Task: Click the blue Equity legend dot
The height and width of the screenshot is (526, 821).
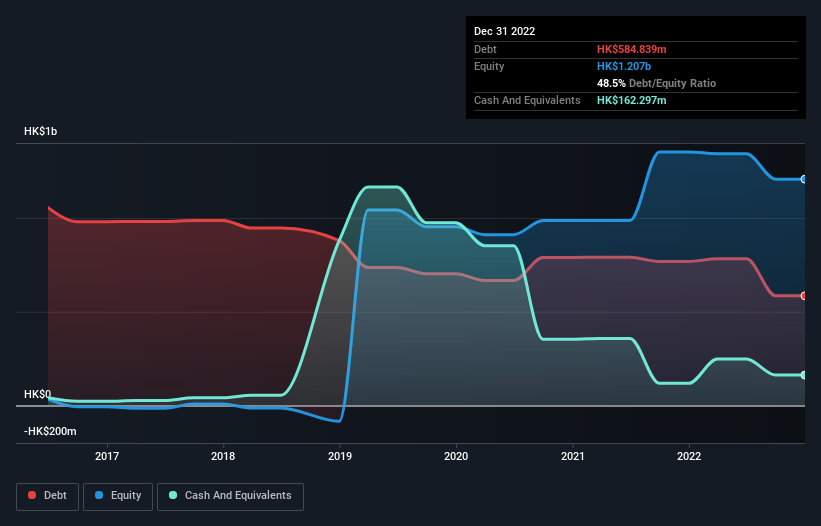Action: 99,495
